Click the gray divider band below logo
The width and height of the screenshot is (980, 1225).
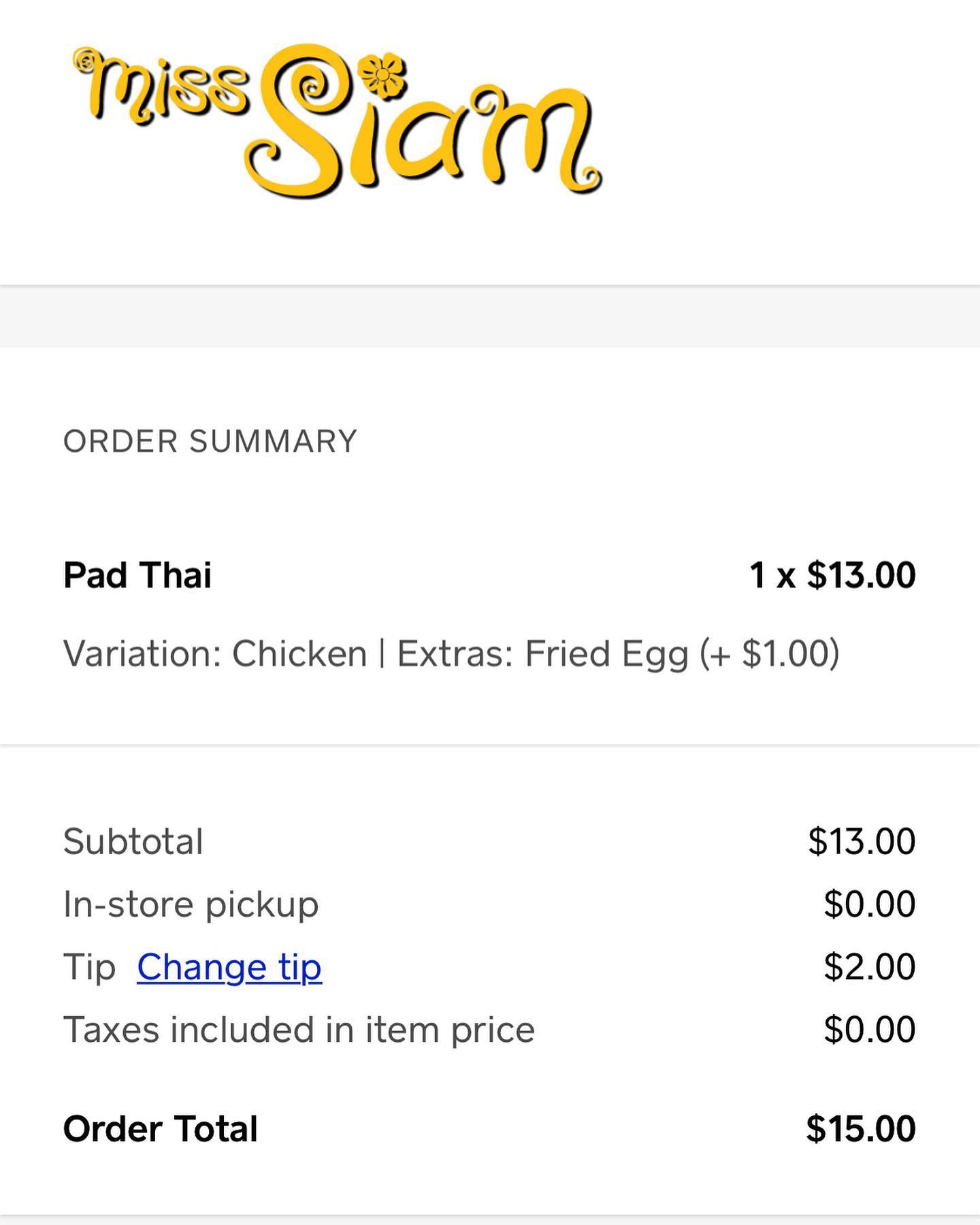(490, 316)
